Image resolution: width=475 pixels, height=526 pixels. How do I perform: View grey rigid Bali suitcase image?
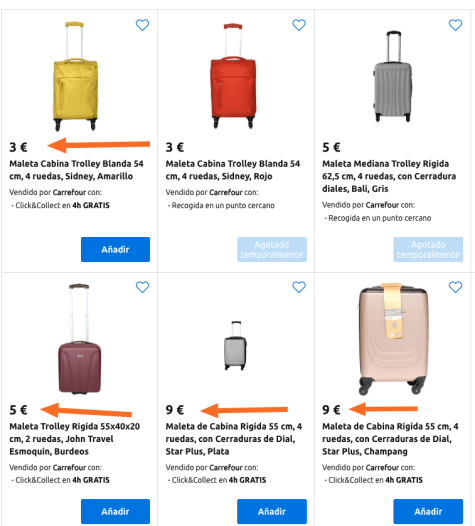coord(393,76)
